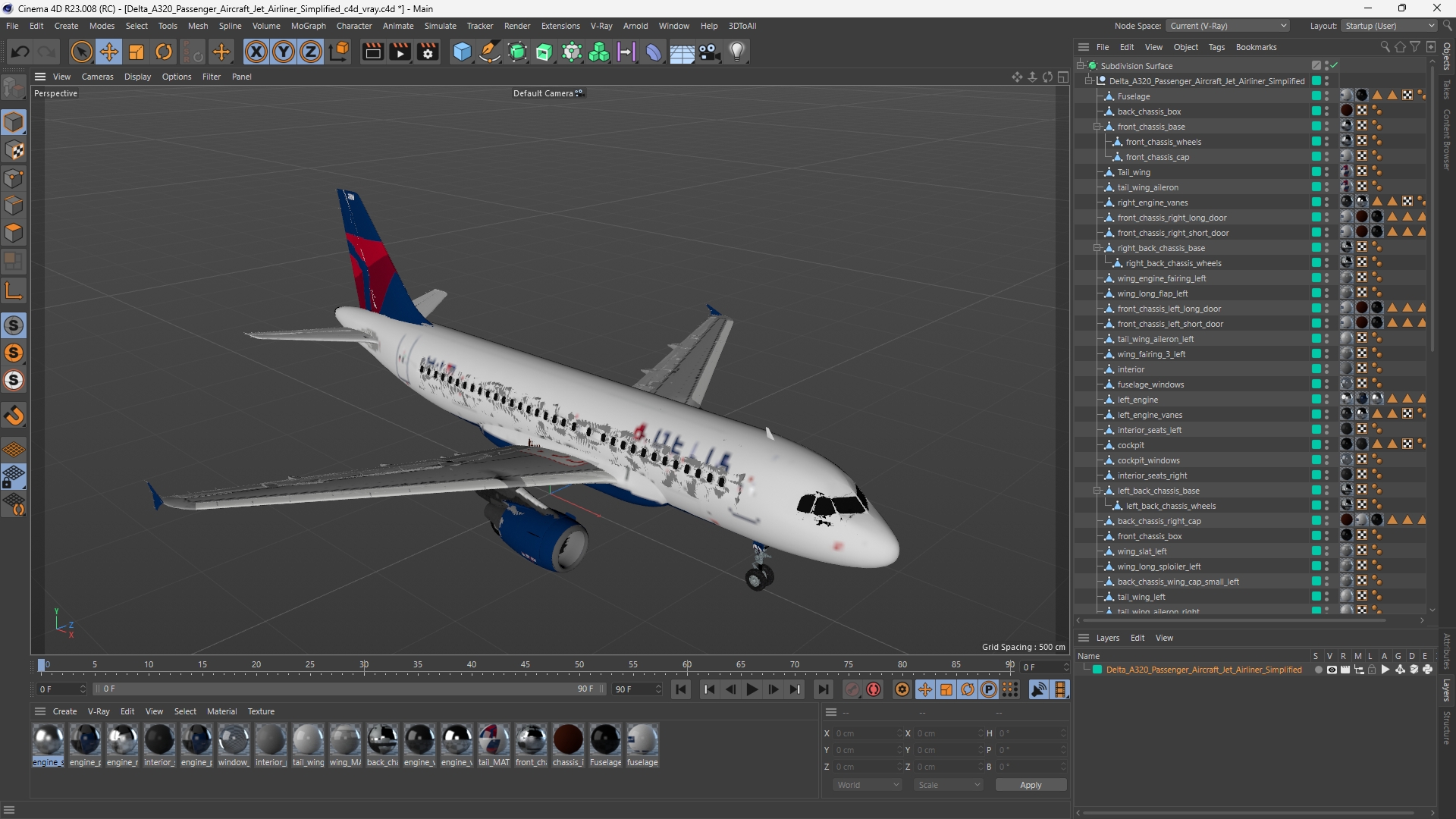Select the tail_MAT material thumbnail
1456x819 pixels.
tap(494, 739)
